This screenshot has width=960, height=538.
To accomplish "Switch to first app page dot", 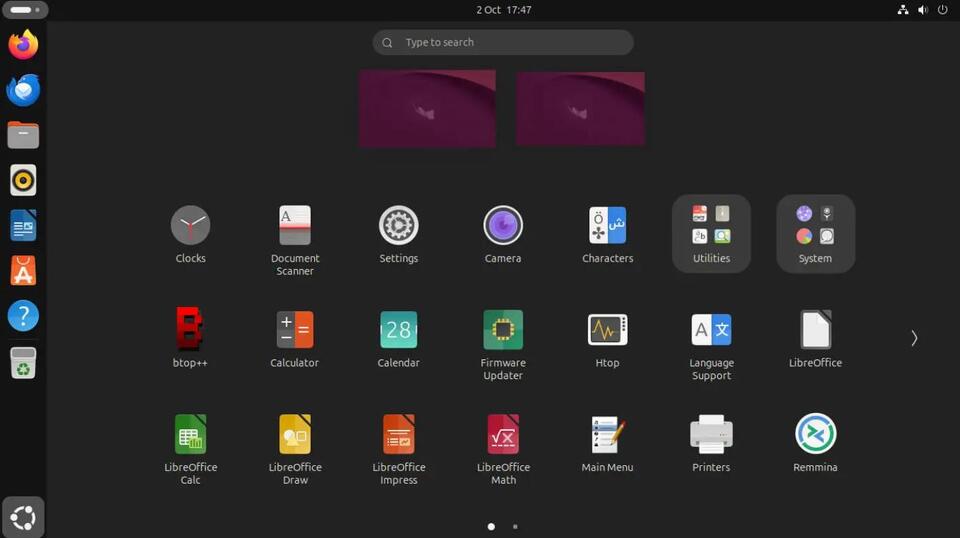I will [491, 526].
